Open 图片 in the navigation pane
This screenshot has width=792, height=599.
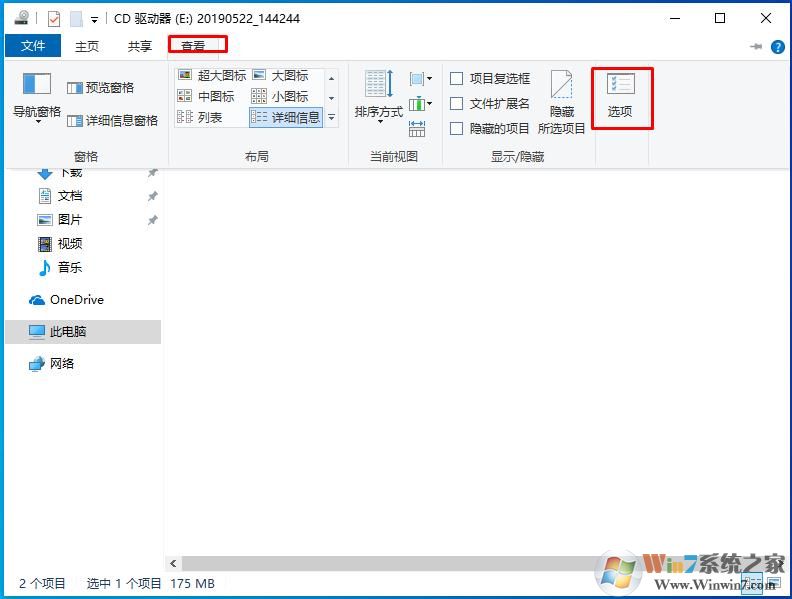tap(70, 220)
